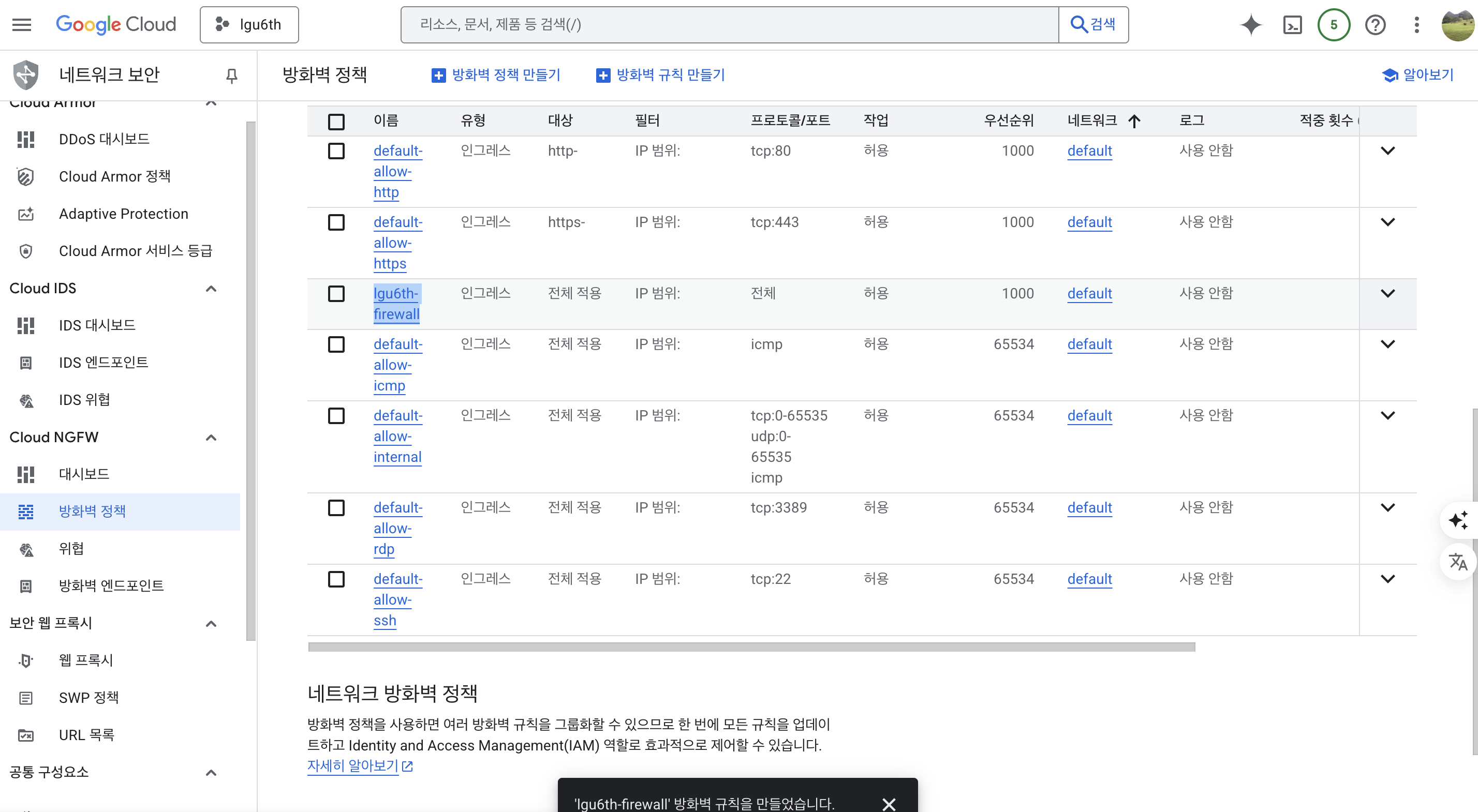Click the Cloud Armor 정책 shield icon
Viewport: 1478px width, 812px height.
(x=26, y=176)
